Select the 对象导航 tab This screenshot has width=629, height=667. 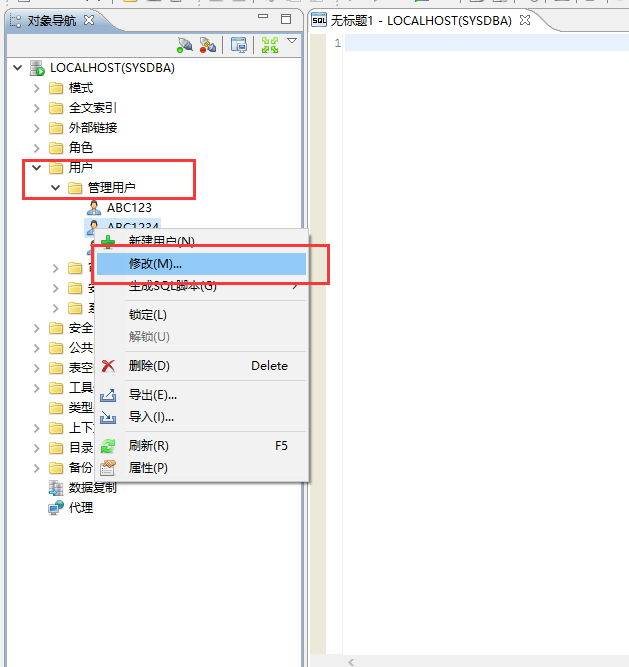pos(51,20)
